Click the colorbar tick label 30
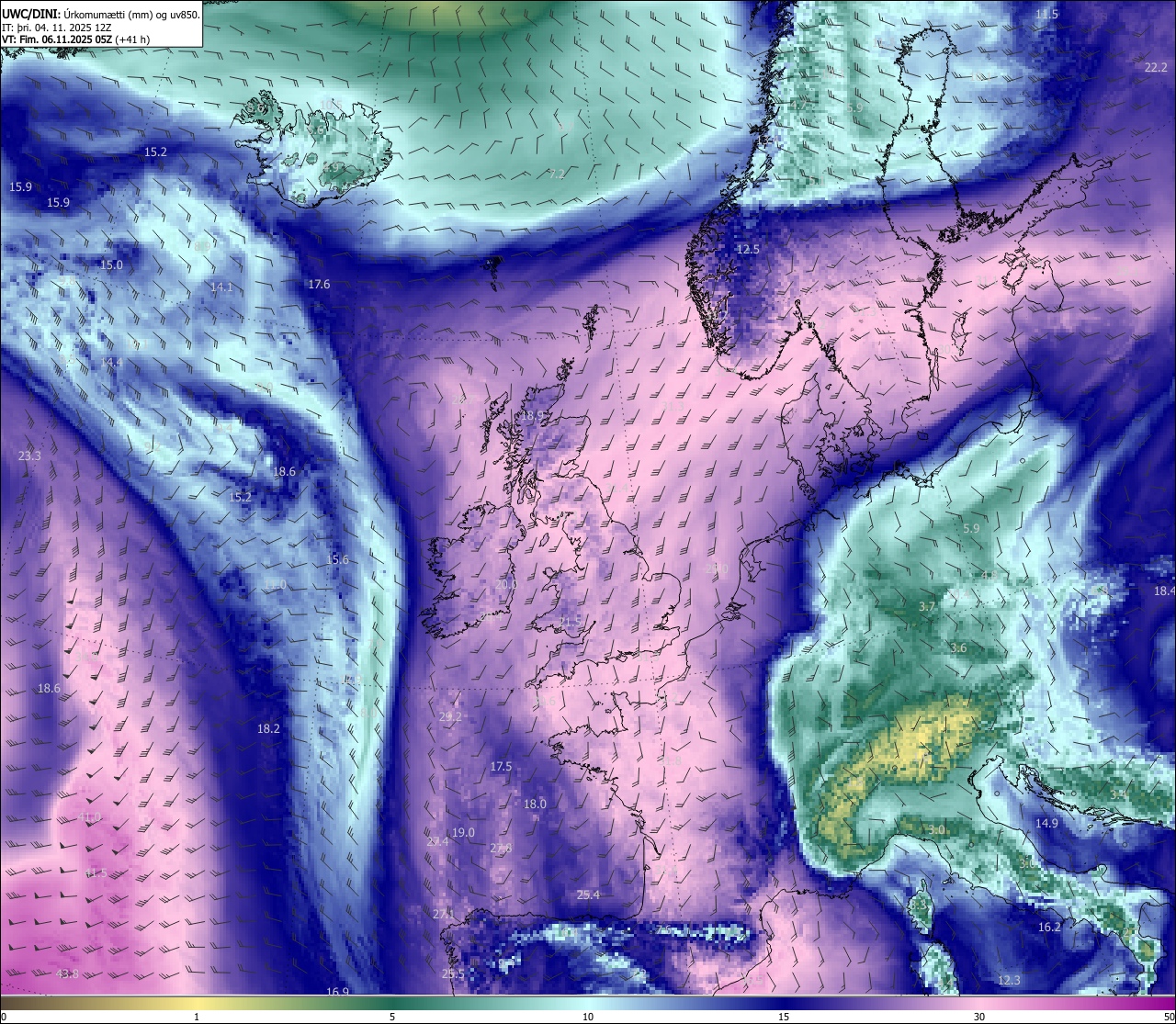Screen dimensions: 1176x1024 click(x=979, y=1017)
